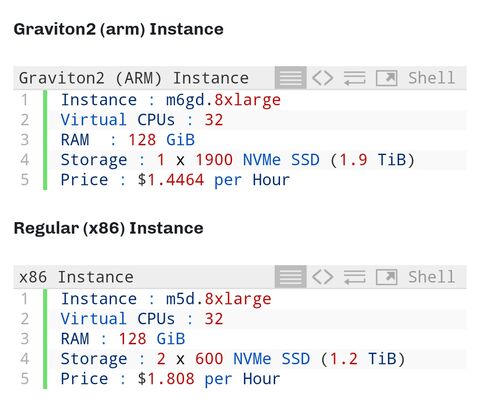480x414 pixels.
Task: Click the 'Regular (x86) Instance' heading
Action: [x=108, y=228]
